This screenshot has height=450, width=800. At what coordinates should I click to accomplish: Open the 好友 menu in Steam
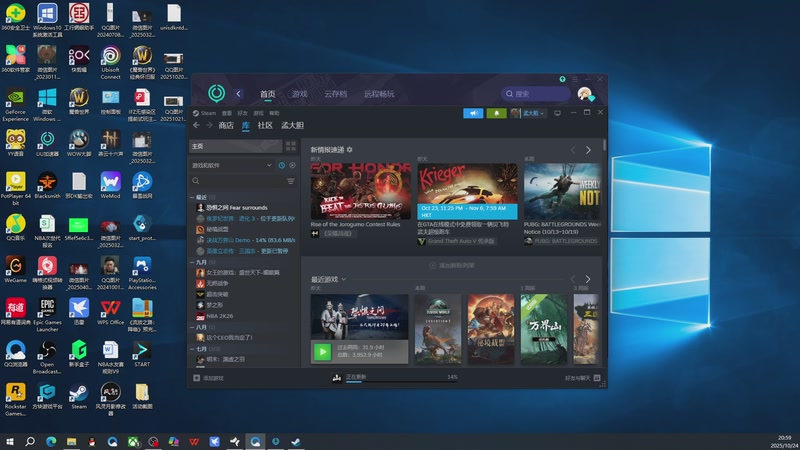click(242, 113)
